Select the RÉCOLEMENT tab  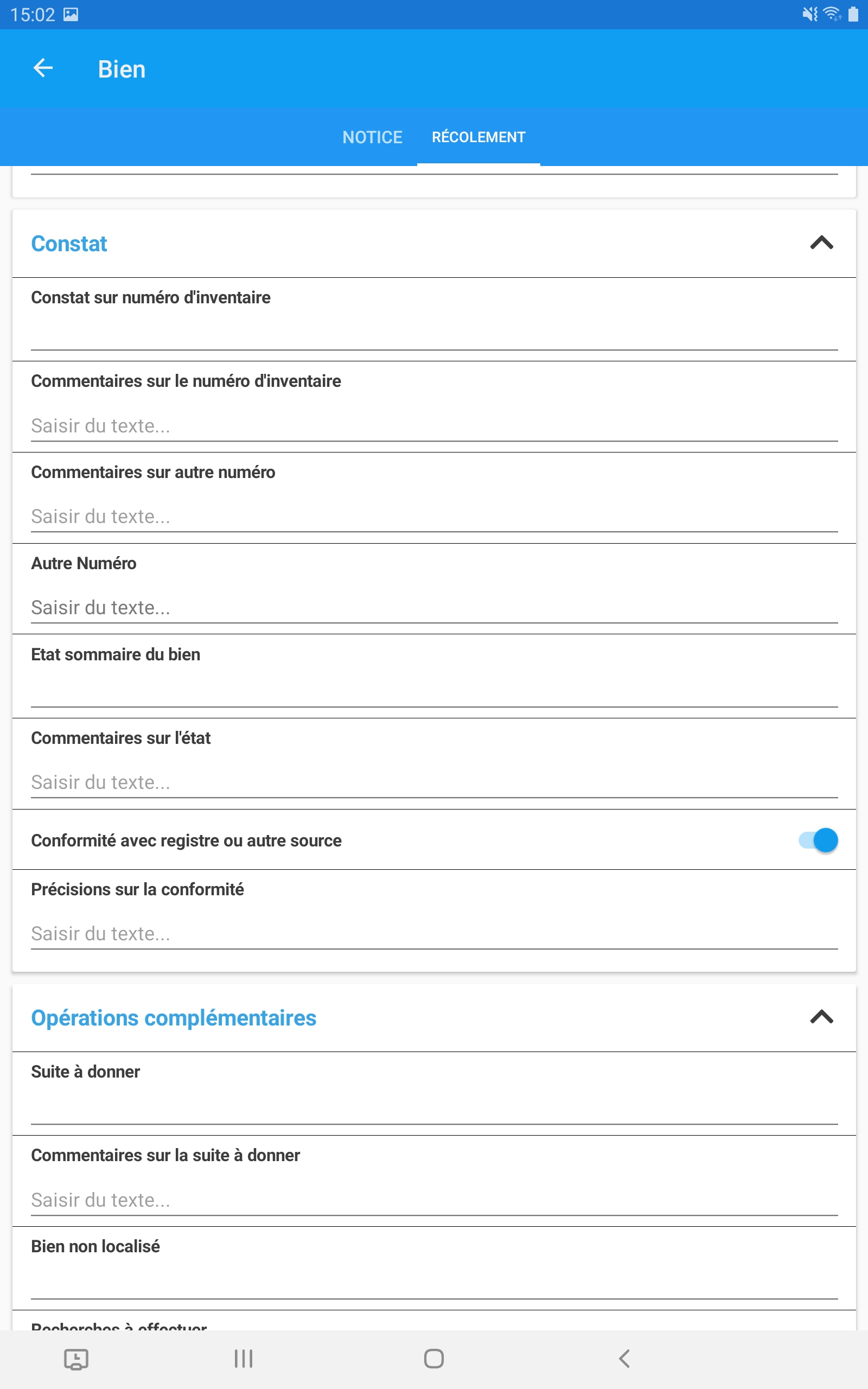[478, 137]
